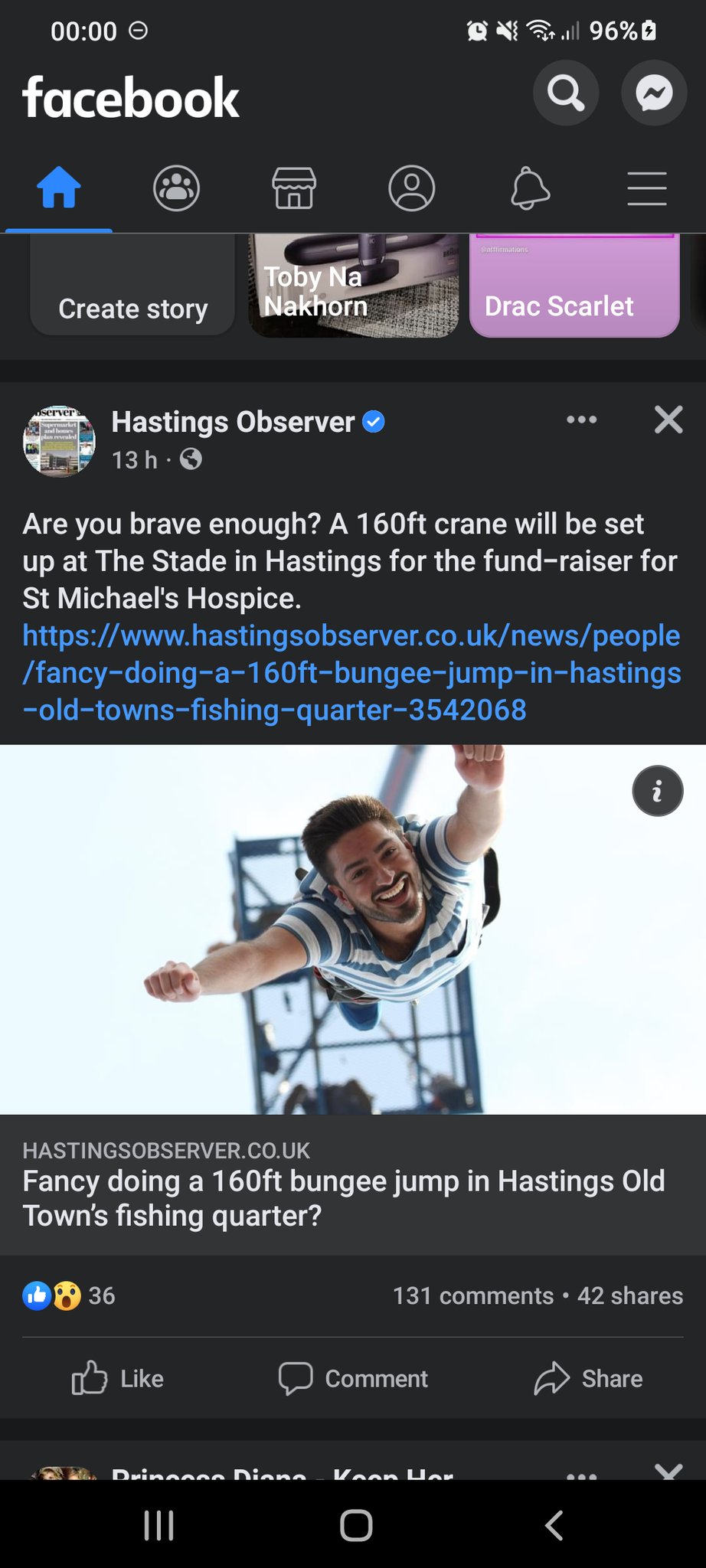Tap the Android back navigation button
The image size is (706, 1568).
[554, 1525]
